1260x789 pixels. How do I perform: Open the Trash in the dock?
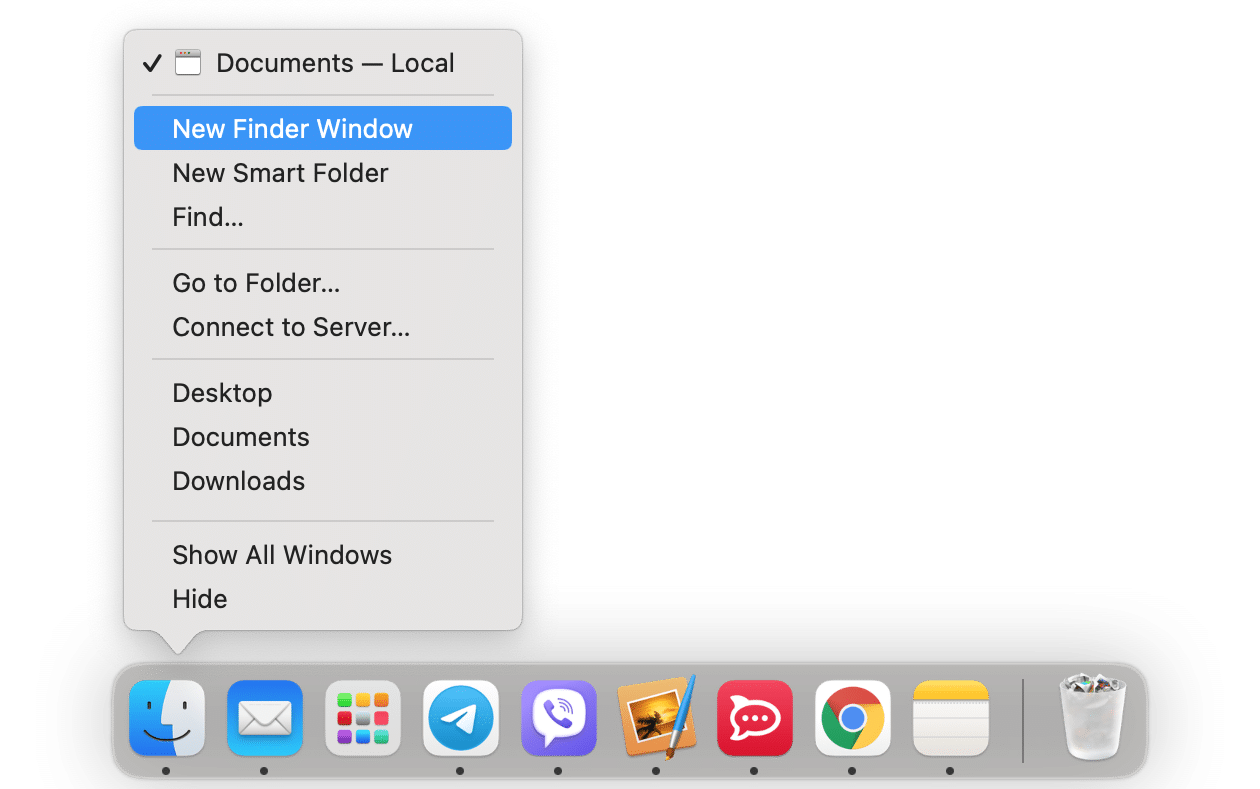pyautogui.click(x=1092, y=716)
